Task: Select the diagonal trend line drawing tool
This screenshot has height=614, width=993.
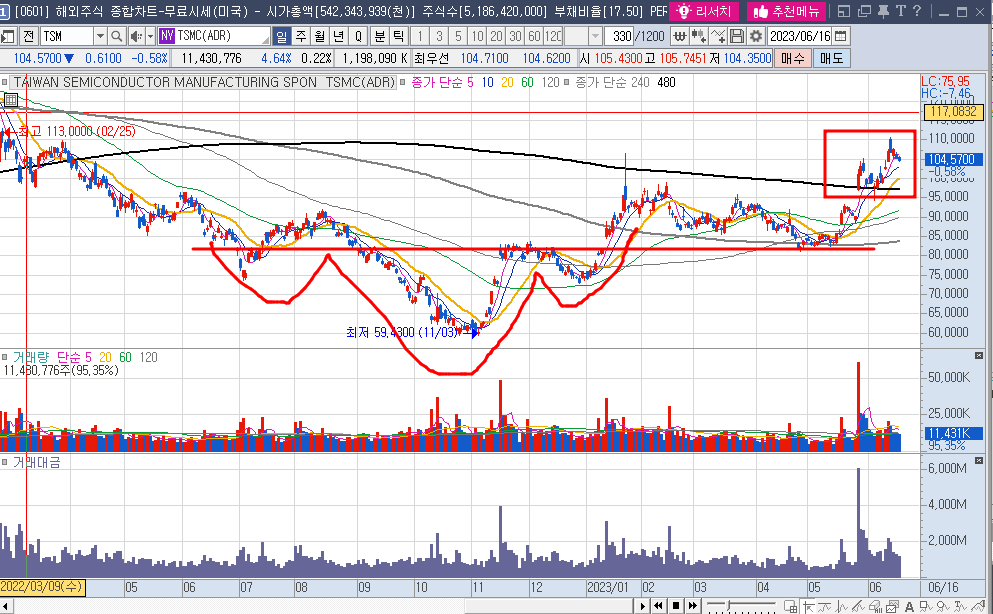Action: pos(858,606)
